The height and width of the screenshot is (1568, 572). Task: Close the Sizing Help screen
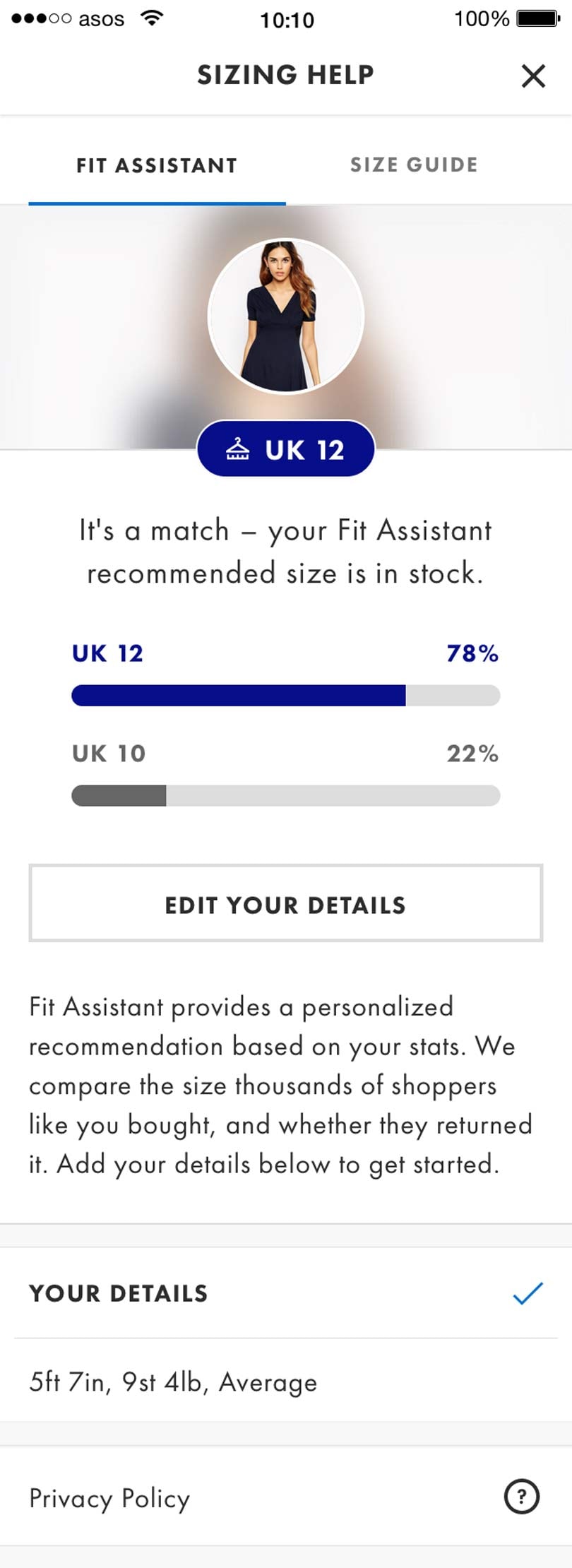(533, 76)
